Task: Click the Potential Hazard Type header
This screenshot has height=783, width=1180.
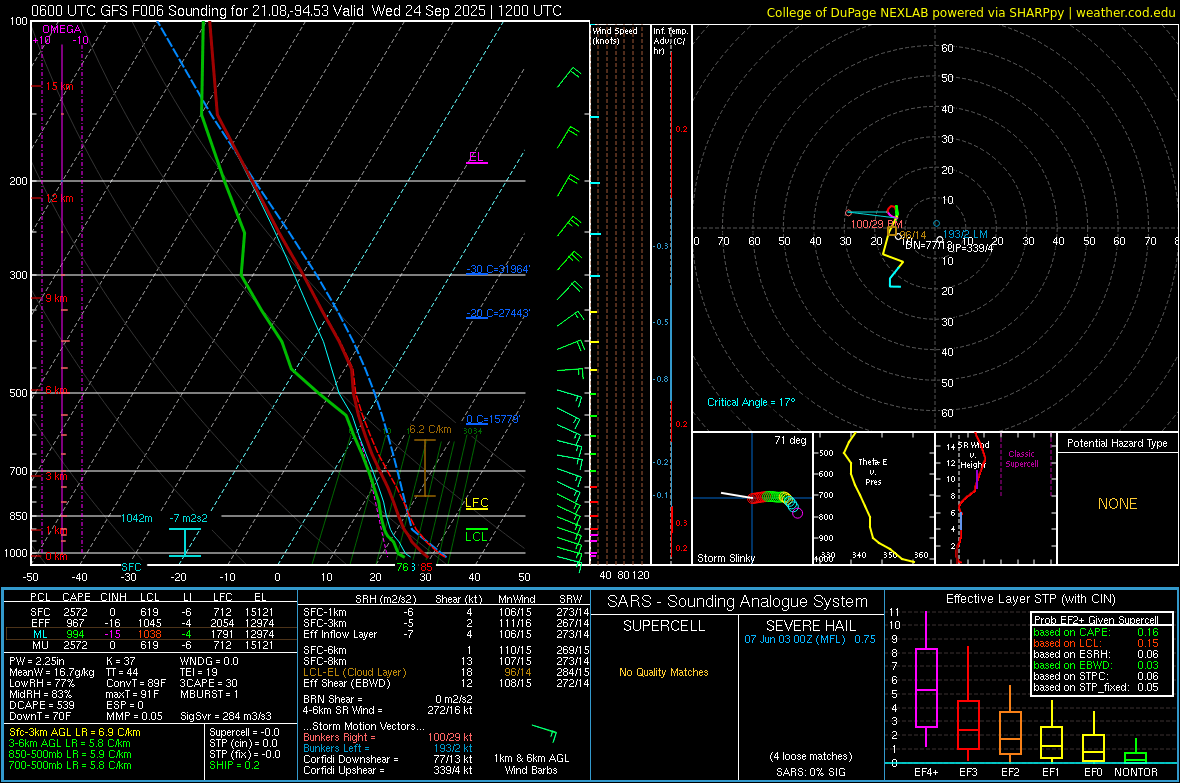Action: point(1117,443)
